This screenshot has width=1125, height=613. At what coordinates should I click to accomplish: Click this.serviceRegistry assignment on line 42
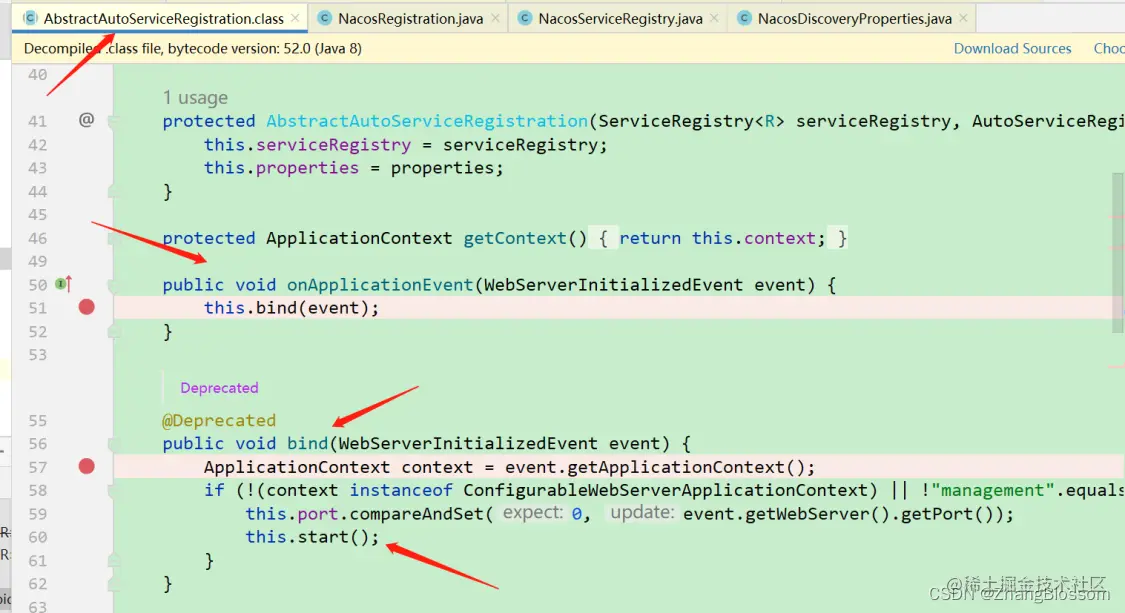pyautogui.click(x=405, y=145)
